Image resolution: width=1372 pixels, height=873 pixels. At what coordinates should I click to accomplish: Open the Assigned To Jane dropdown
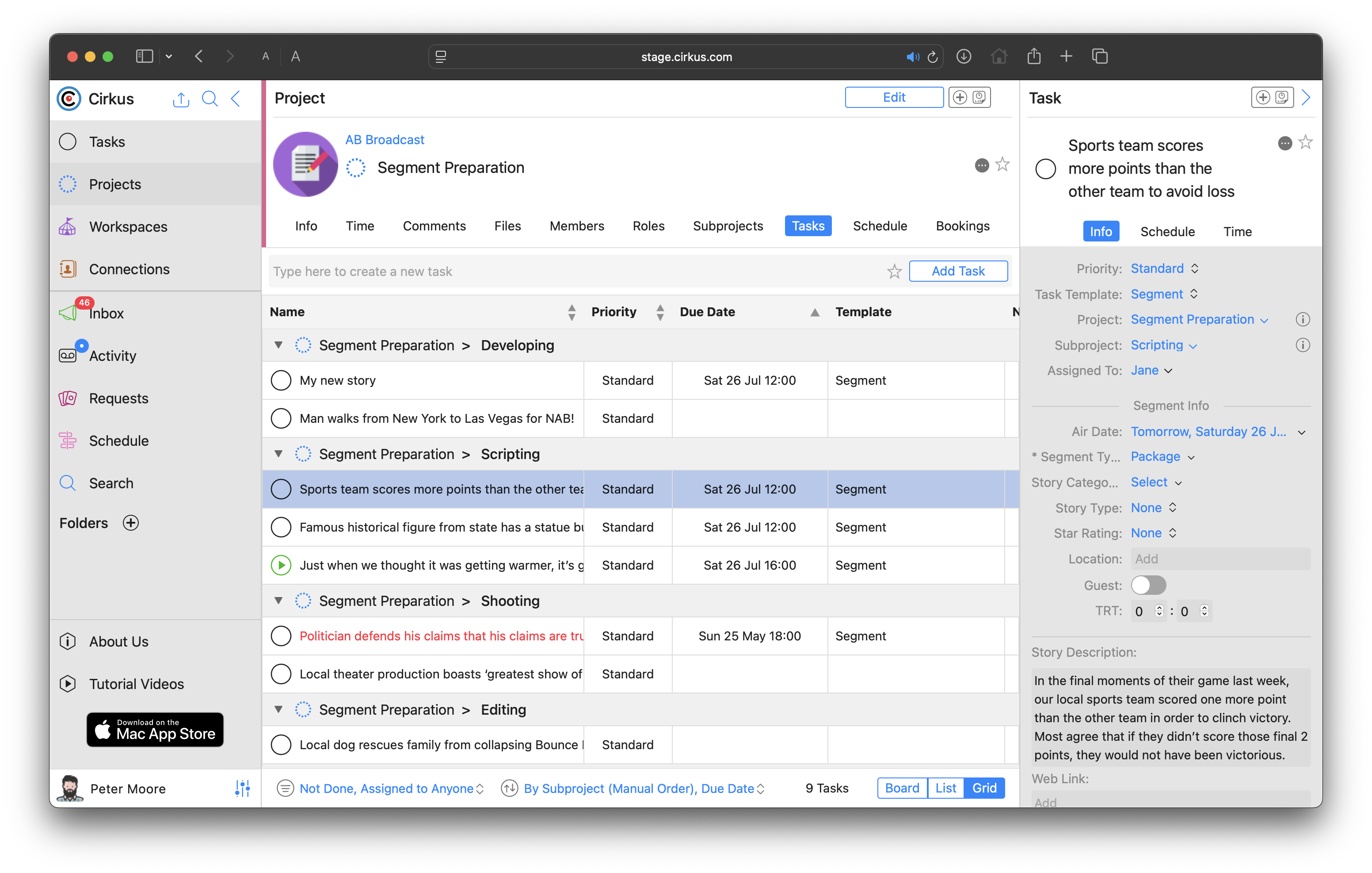[x=1151, y=371]
